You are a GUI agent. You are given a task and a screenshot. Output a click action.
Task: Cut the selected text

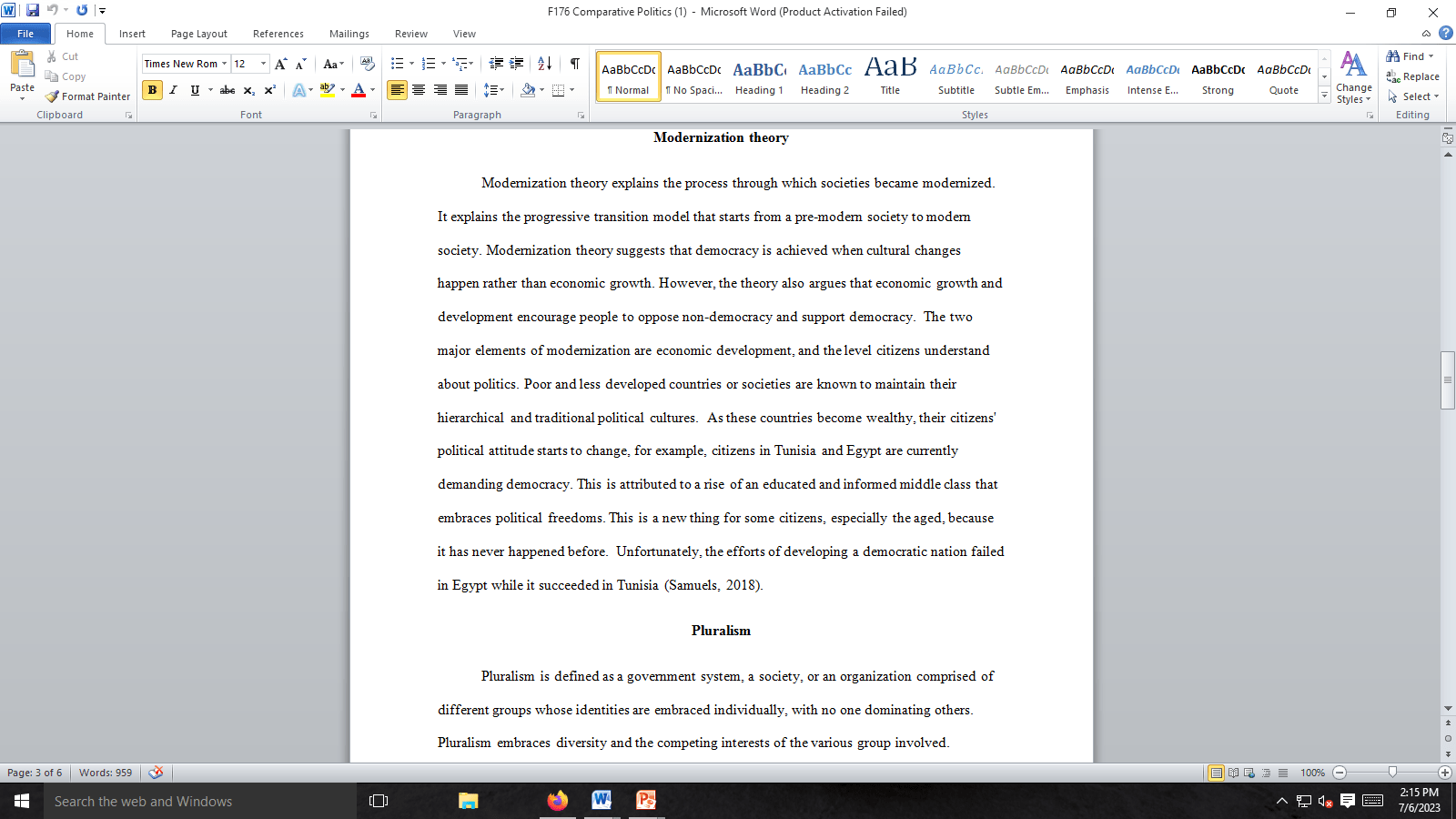point(62,56)
